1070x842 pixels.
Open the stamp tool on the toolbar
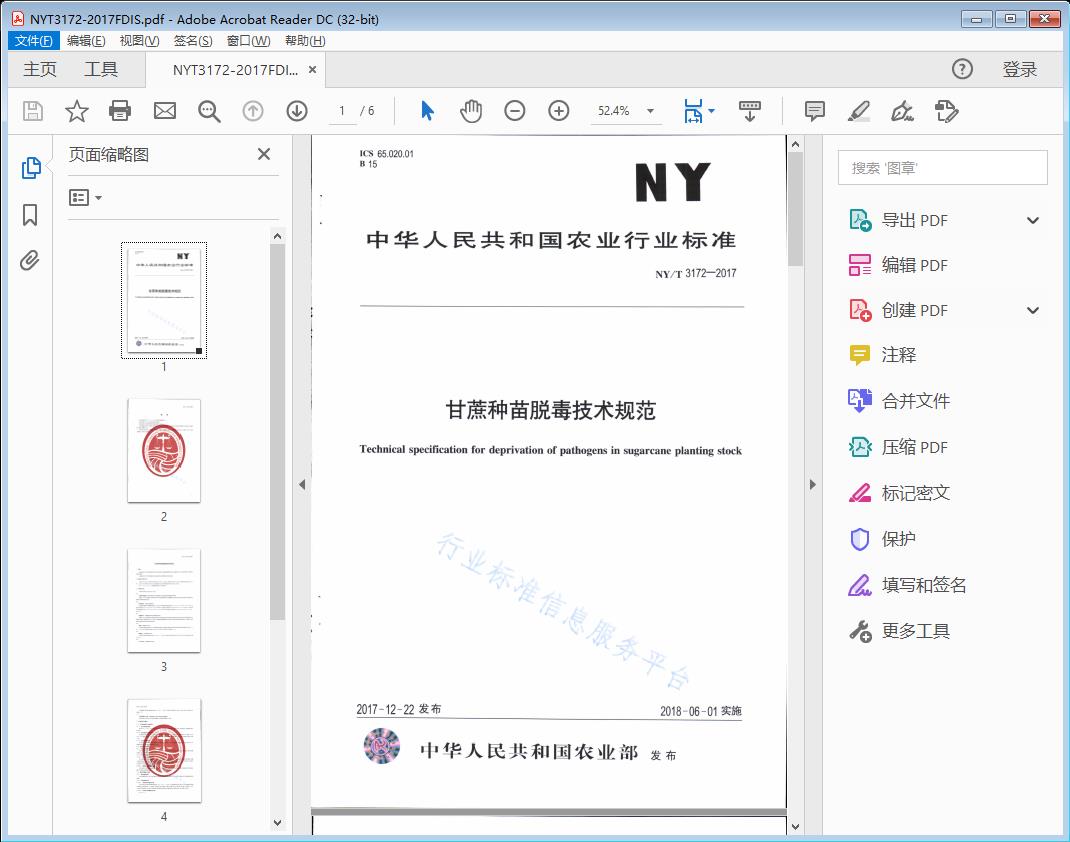point(947,111)
